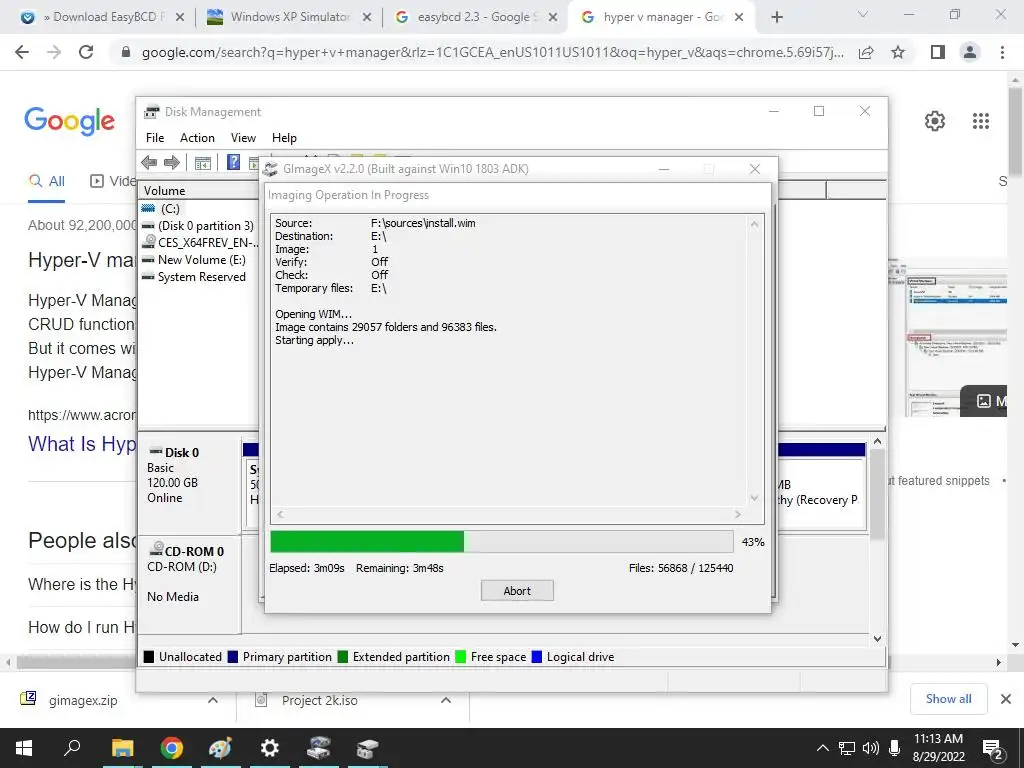The height and width of the screenshot is (768, 1024).
Task: Open network icon in system tray
Action: (x=846, y=748)
